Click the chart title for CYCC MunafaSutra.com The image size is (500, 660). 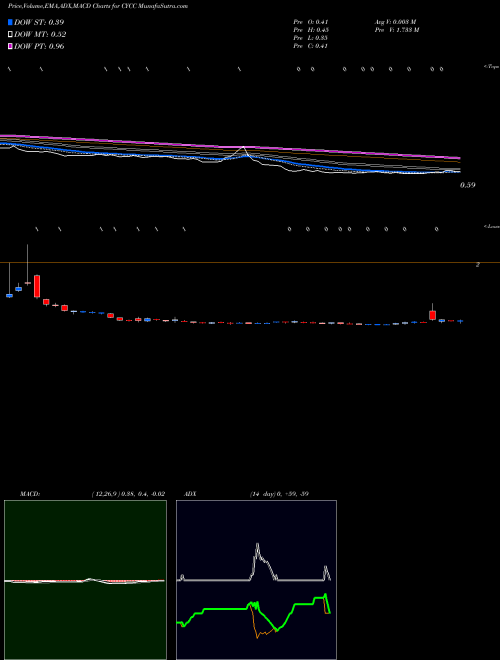(x=98, y=6)
